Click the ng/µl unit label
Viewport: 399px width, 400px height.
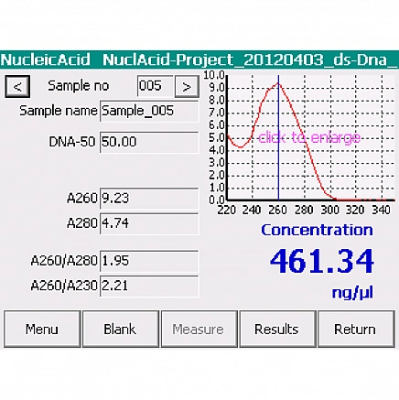click(x=353, y=293)
